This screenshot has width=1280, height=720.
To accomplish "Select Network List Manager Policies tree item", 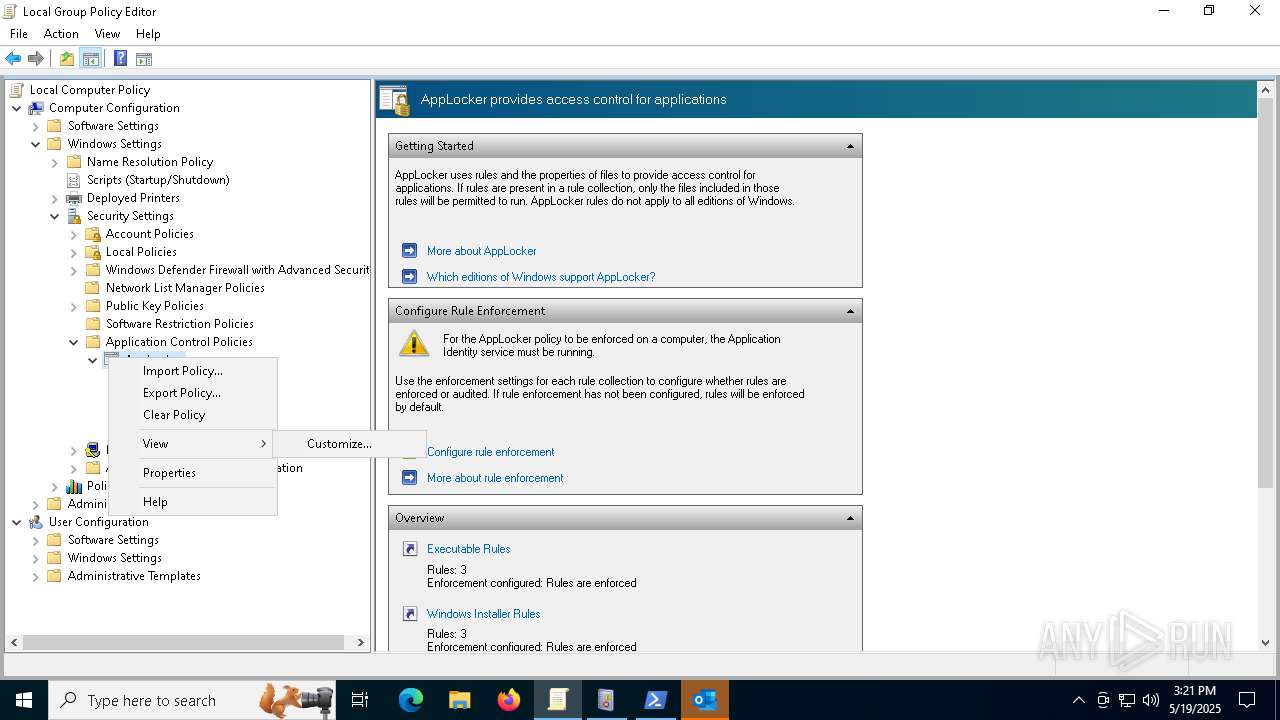I will [x=185, y=288].
